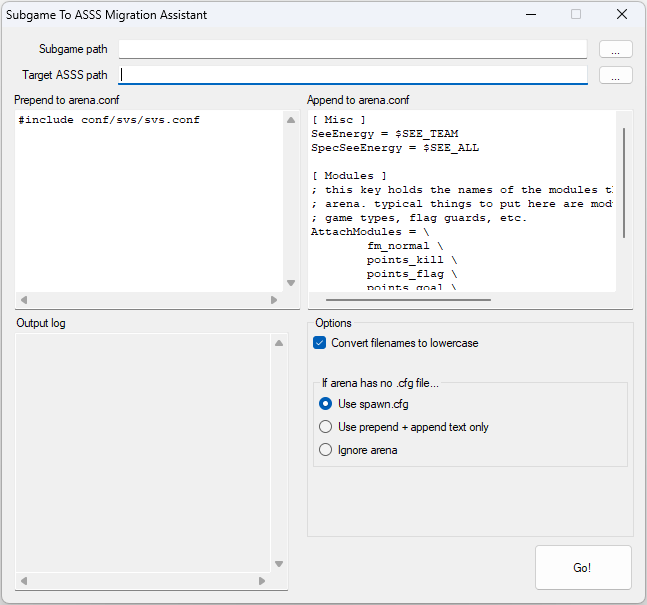Click up arrow of Prepend box scrollbar
Screen dimensions: 647x605
pos(291,120)
